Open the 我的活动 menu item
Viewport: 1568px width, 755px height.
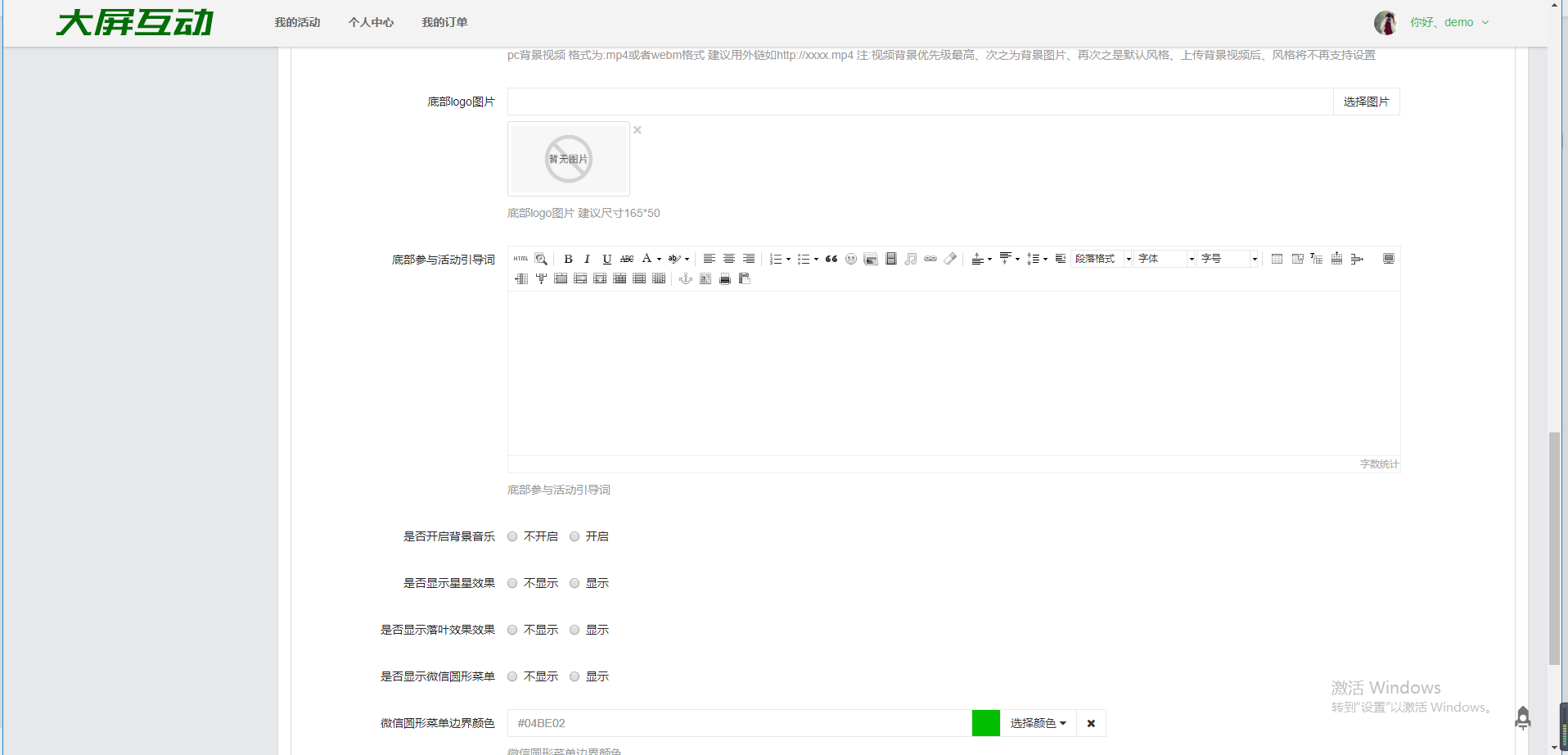(x=297, y=22)
